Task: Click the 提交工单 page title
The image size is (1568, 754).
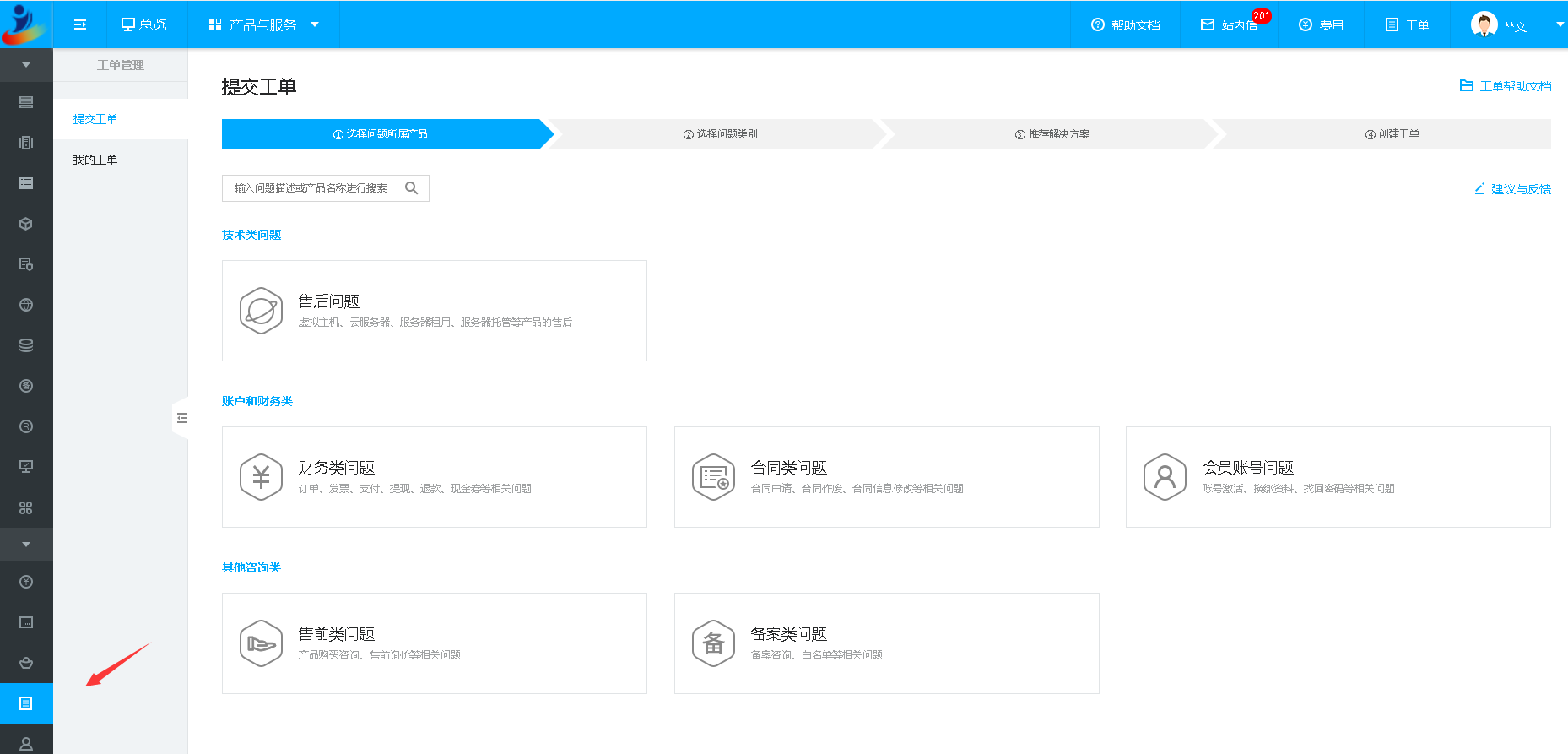Action: pos(259,87)
